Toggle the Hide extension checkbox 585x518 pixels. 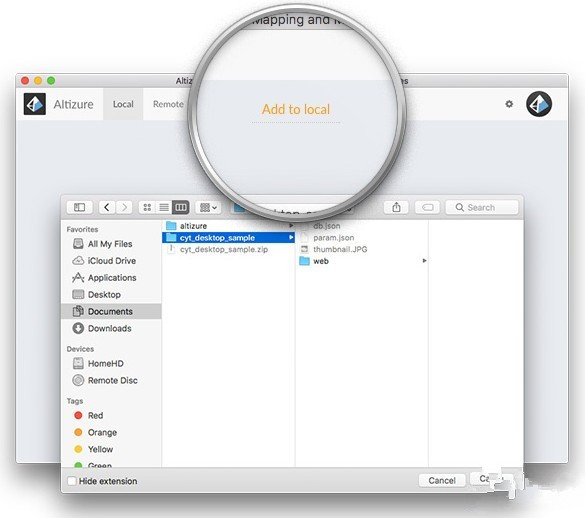tap(72, 481)
